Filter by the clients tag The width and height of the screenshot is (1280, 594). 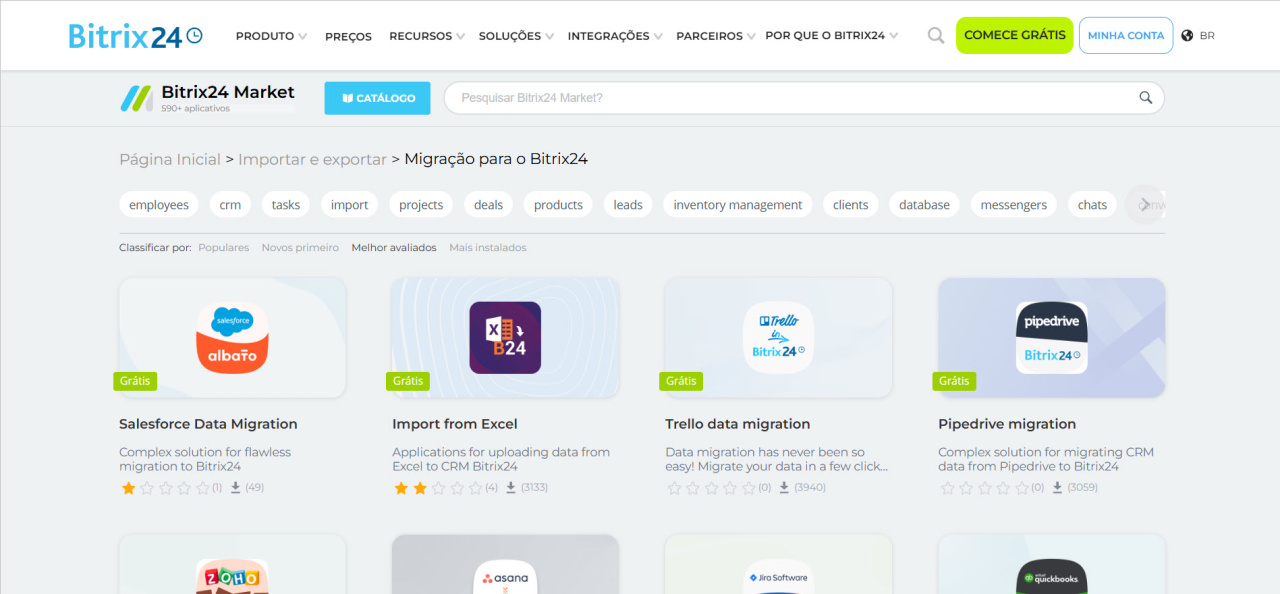tap(851, 205)
